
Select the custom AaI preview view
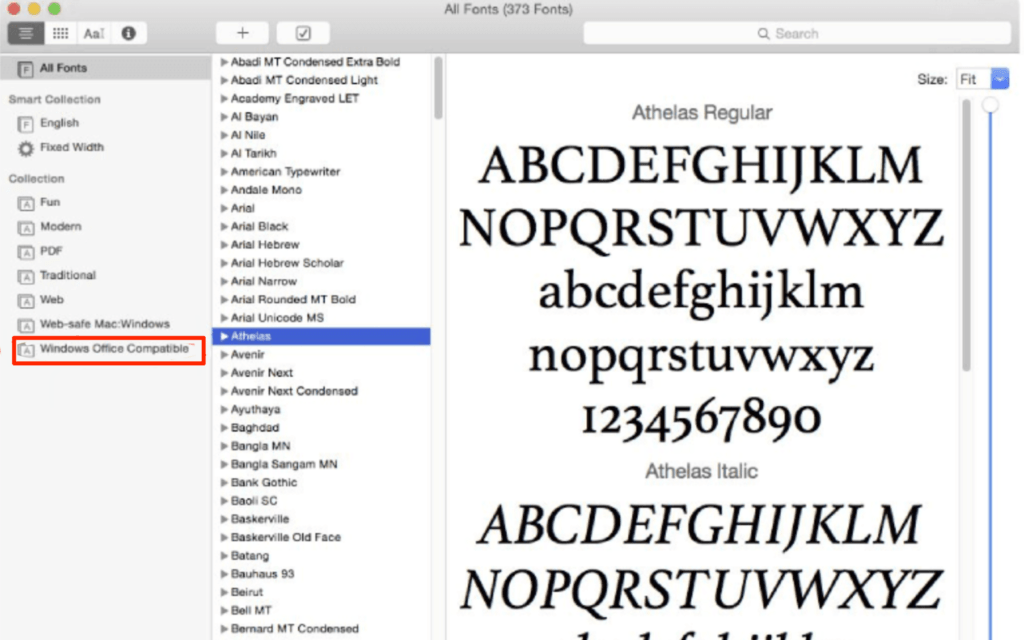coord(94,33)
